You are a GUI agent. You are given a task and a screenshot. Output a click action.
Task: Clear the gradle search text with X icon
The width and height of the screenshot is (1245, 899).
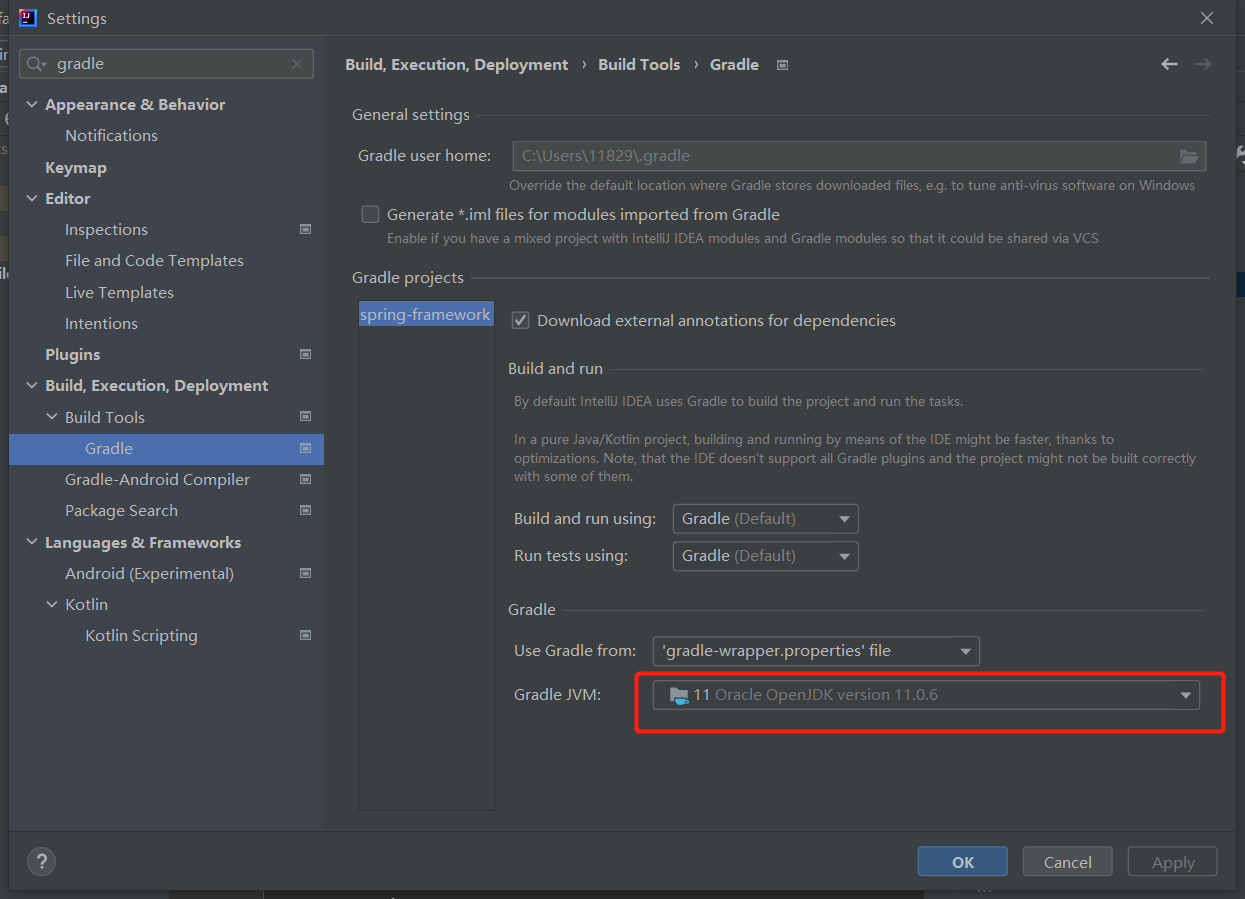click(x=297, y=64)
